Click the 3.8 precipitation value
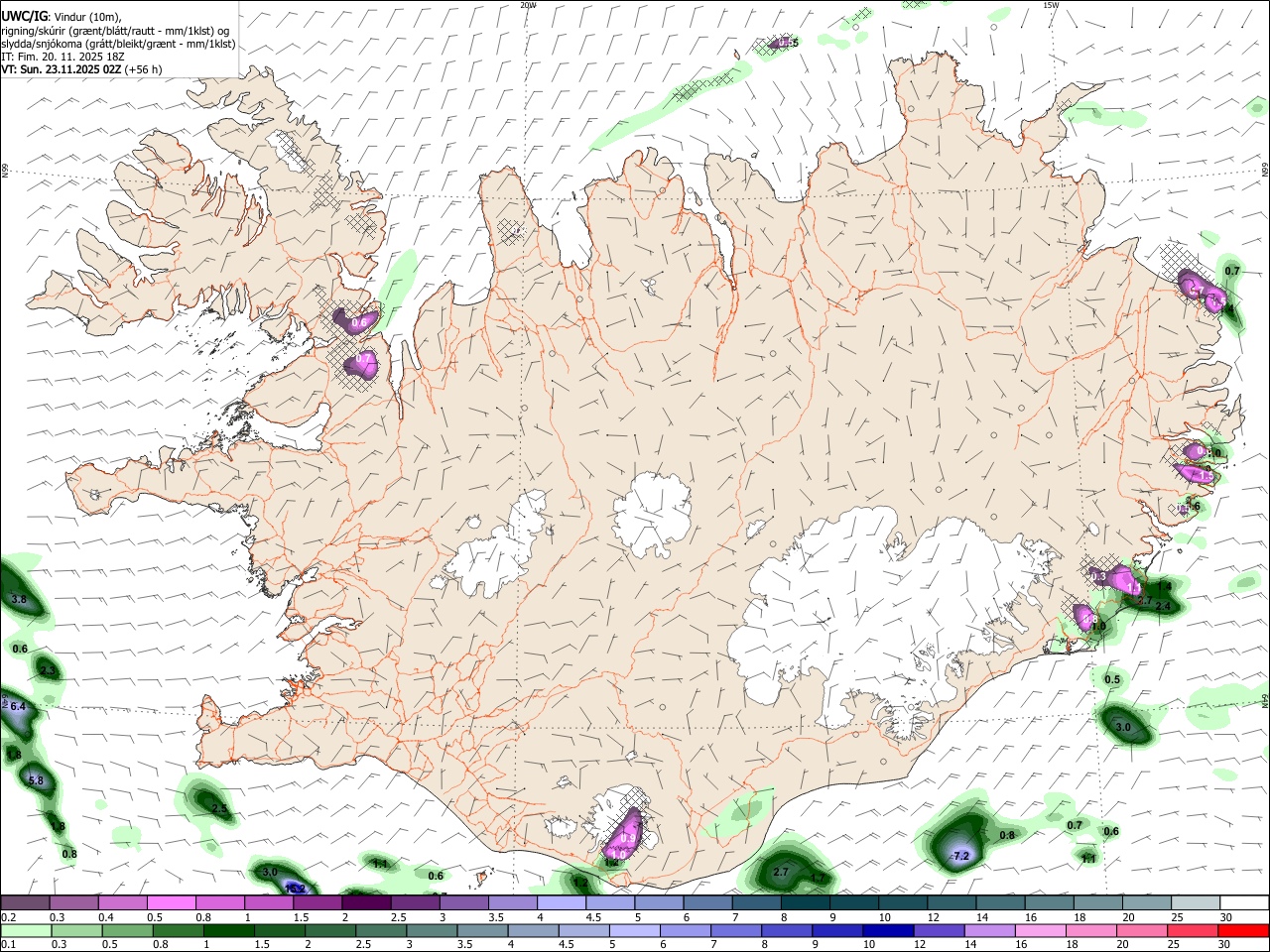 click(18, 600)
